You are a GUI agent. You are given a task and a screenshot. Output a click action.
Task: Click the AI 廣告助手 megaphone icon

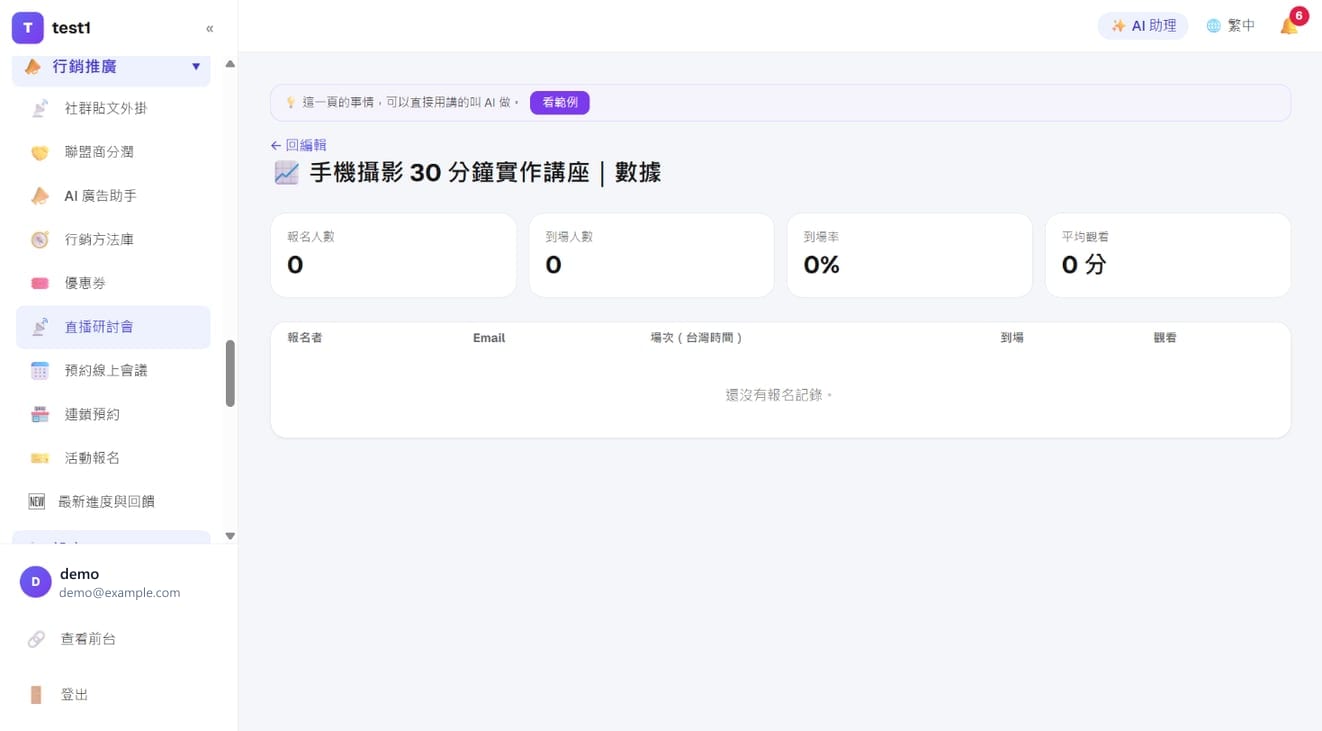pos(40,196)
